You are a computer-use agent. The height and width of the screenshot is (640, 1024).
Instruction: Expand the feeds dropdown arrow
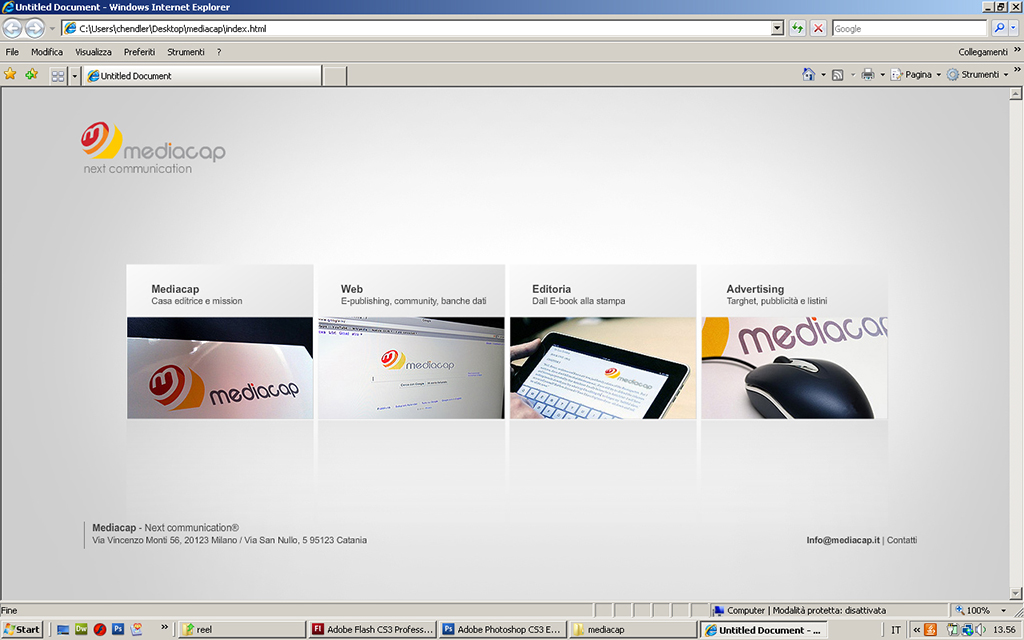(852, 75)
